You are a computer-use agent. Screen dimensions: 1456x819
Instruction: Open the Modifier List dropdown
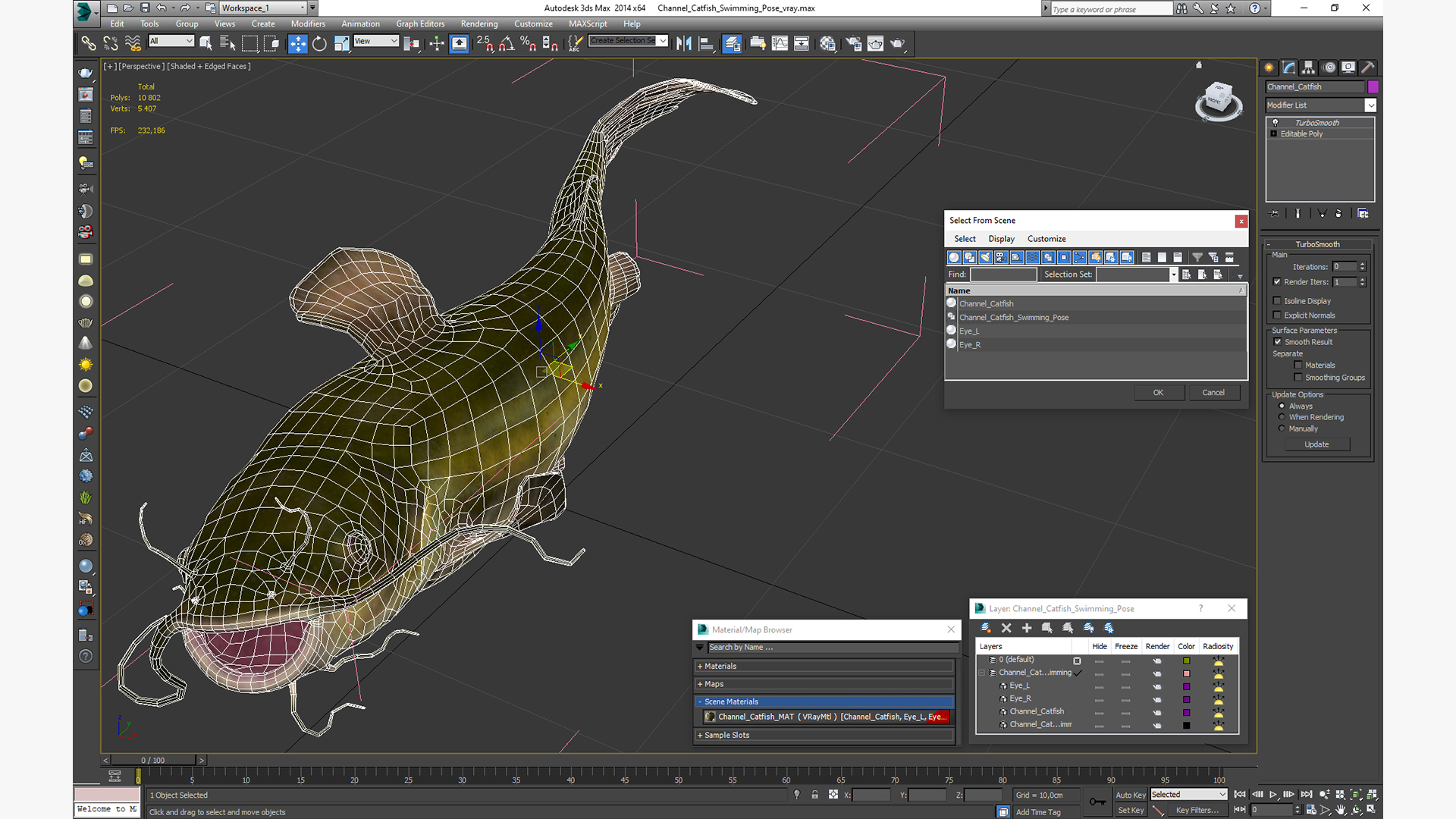[1370, 105]
